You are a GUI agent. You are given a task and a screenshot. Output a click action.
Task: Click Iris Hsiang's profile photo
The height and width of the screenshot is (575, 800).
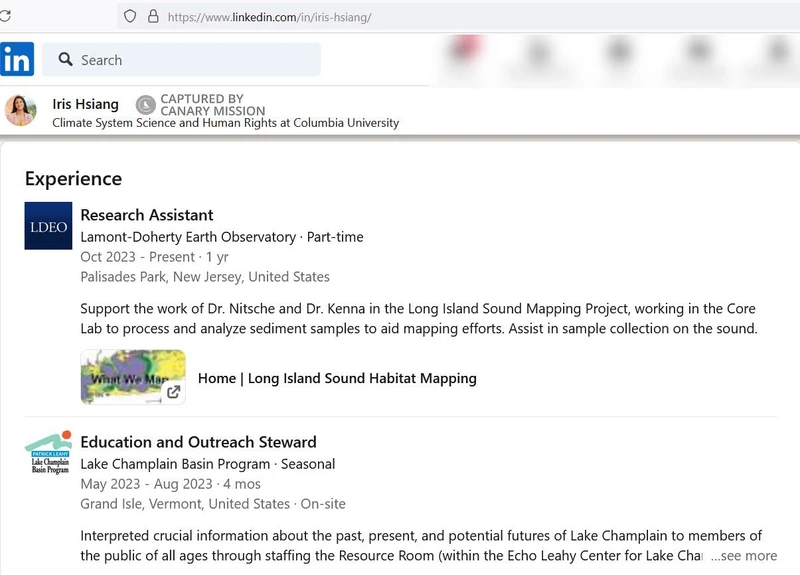20,110
